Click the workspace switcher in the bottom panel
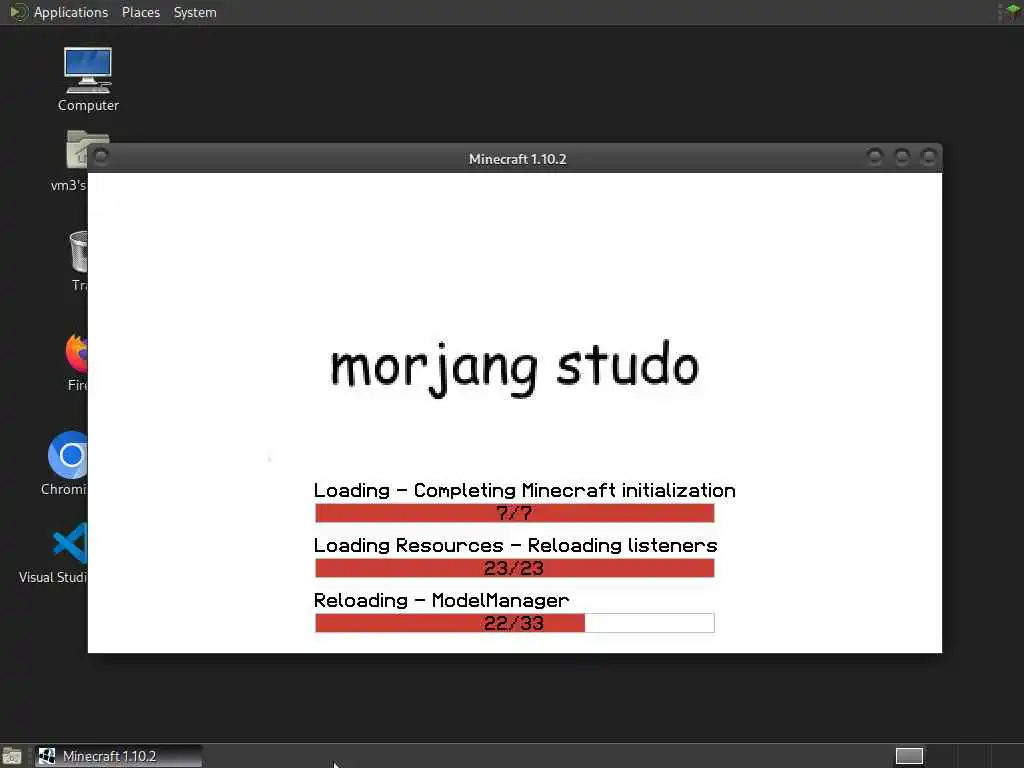This screenshot has height=768, width=1024. (909, 756)
